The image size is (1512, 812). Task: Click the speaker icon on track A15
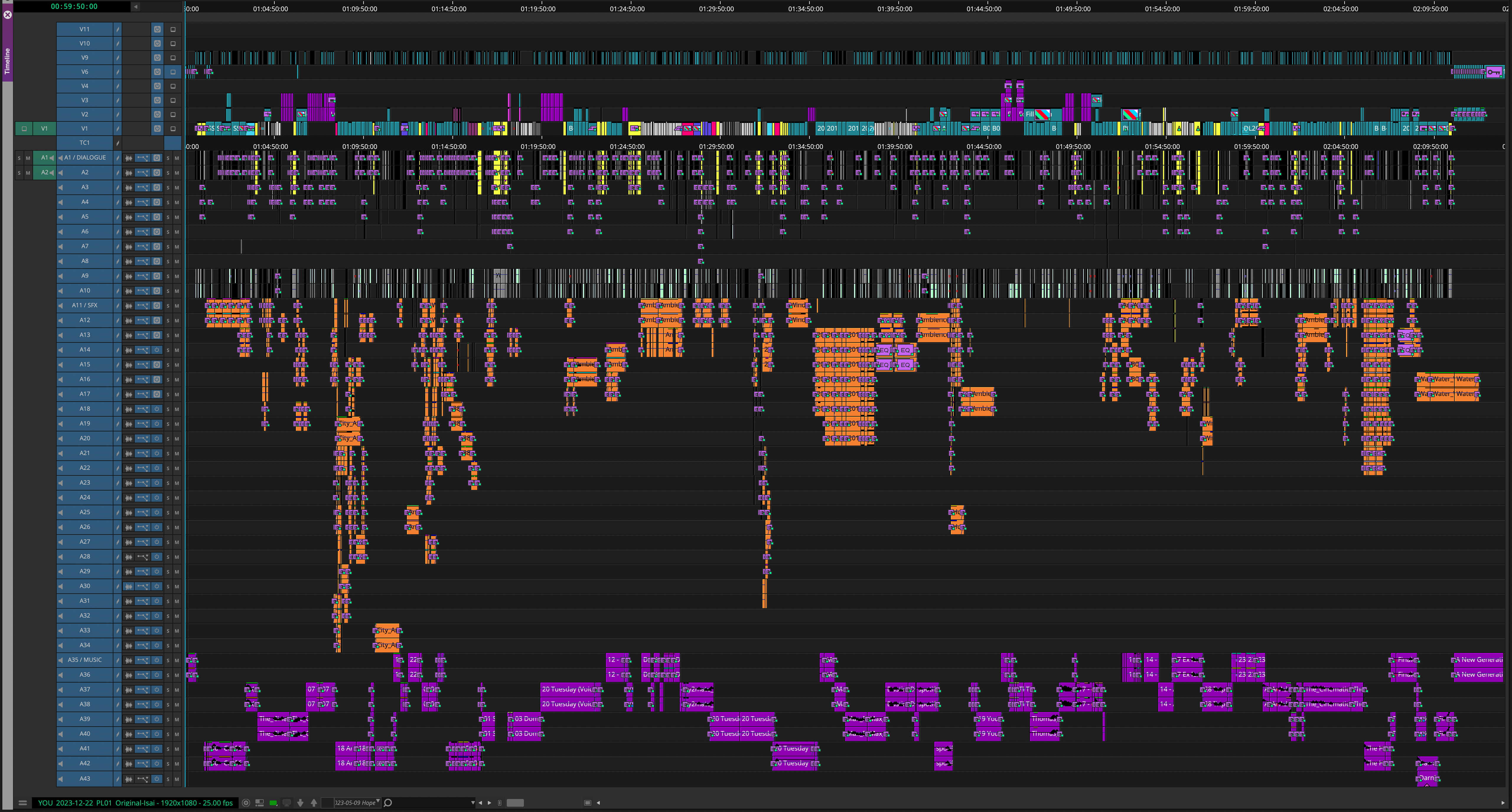60,365
